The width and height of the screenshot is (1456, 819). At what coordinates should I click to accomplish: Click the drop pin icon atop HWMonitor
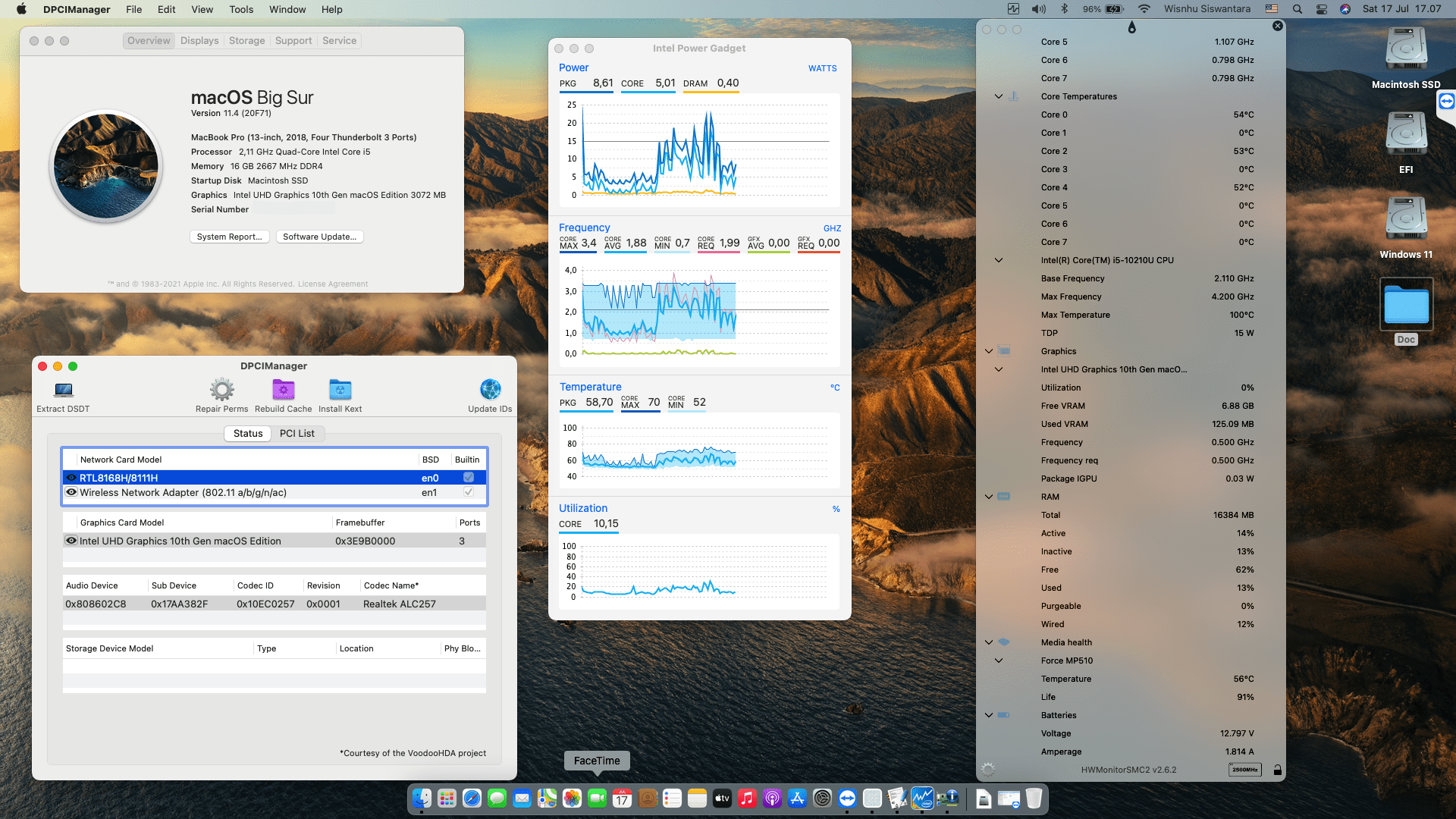click(1131, 27)
